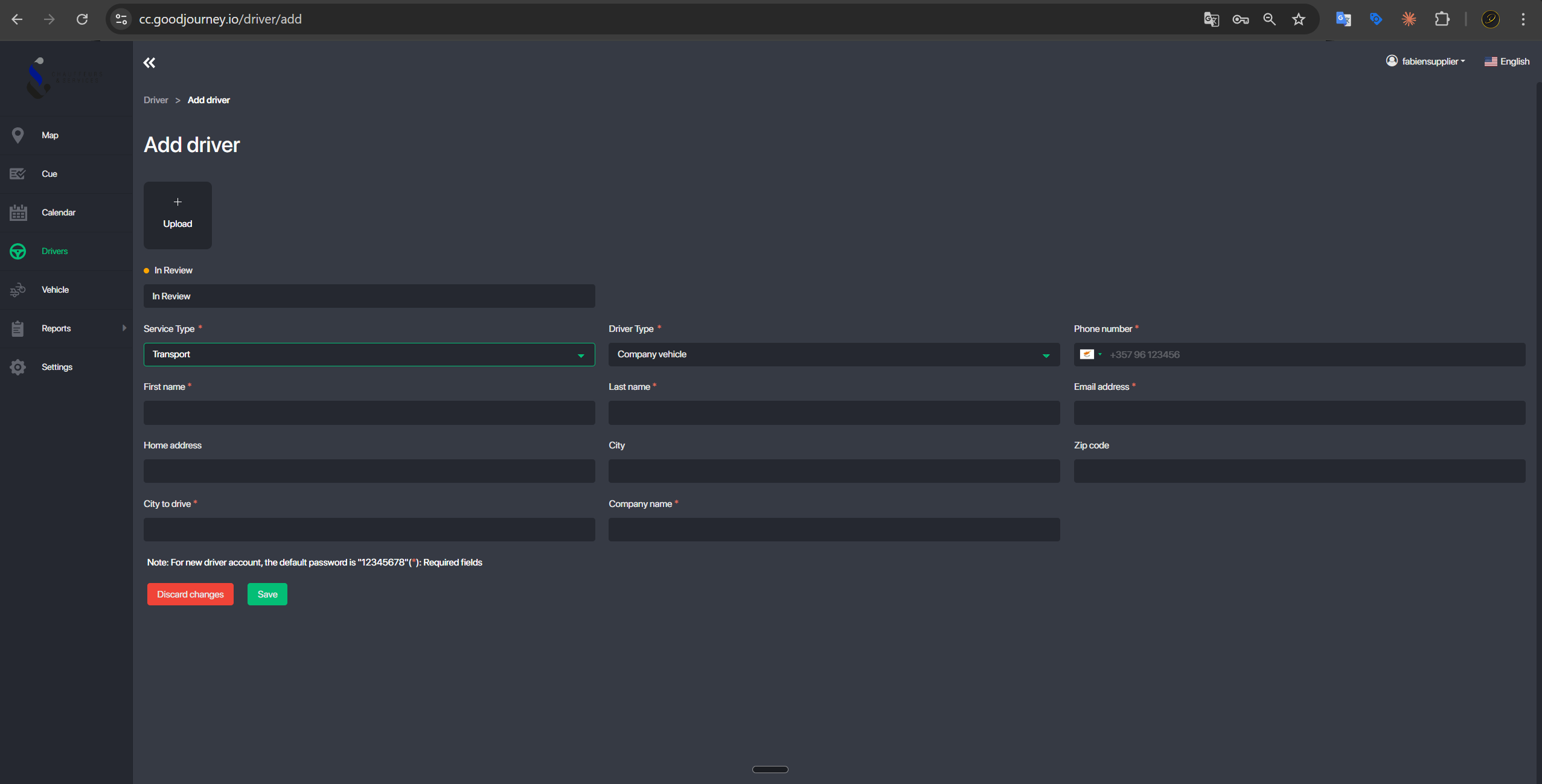Image resolution: width=1542 pixels, height=784 pixels.
Task: Click the City to drive input field
Action: click(x=369, y=529)
